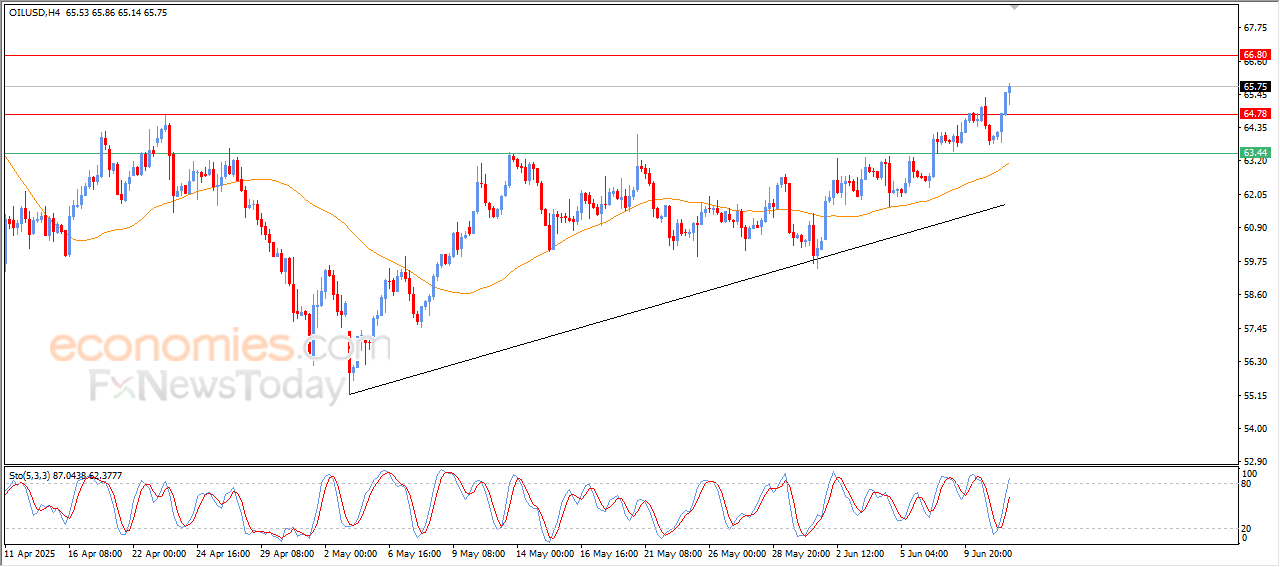Click the 24 Apr 16:00 date label
Screen dimensions: 1280x567
223,552
